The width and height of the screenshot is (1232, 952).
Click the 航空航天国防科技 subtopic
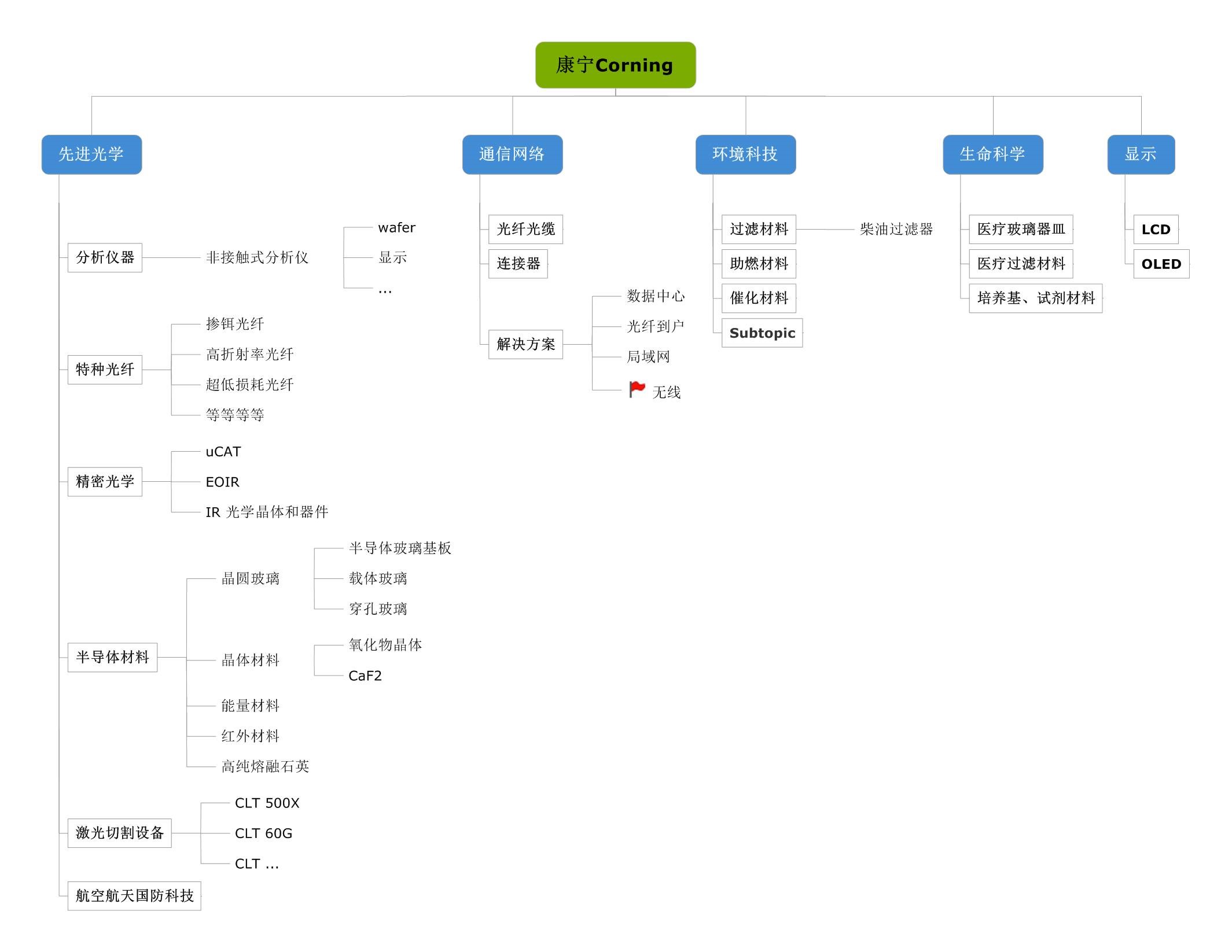point(134,896)
